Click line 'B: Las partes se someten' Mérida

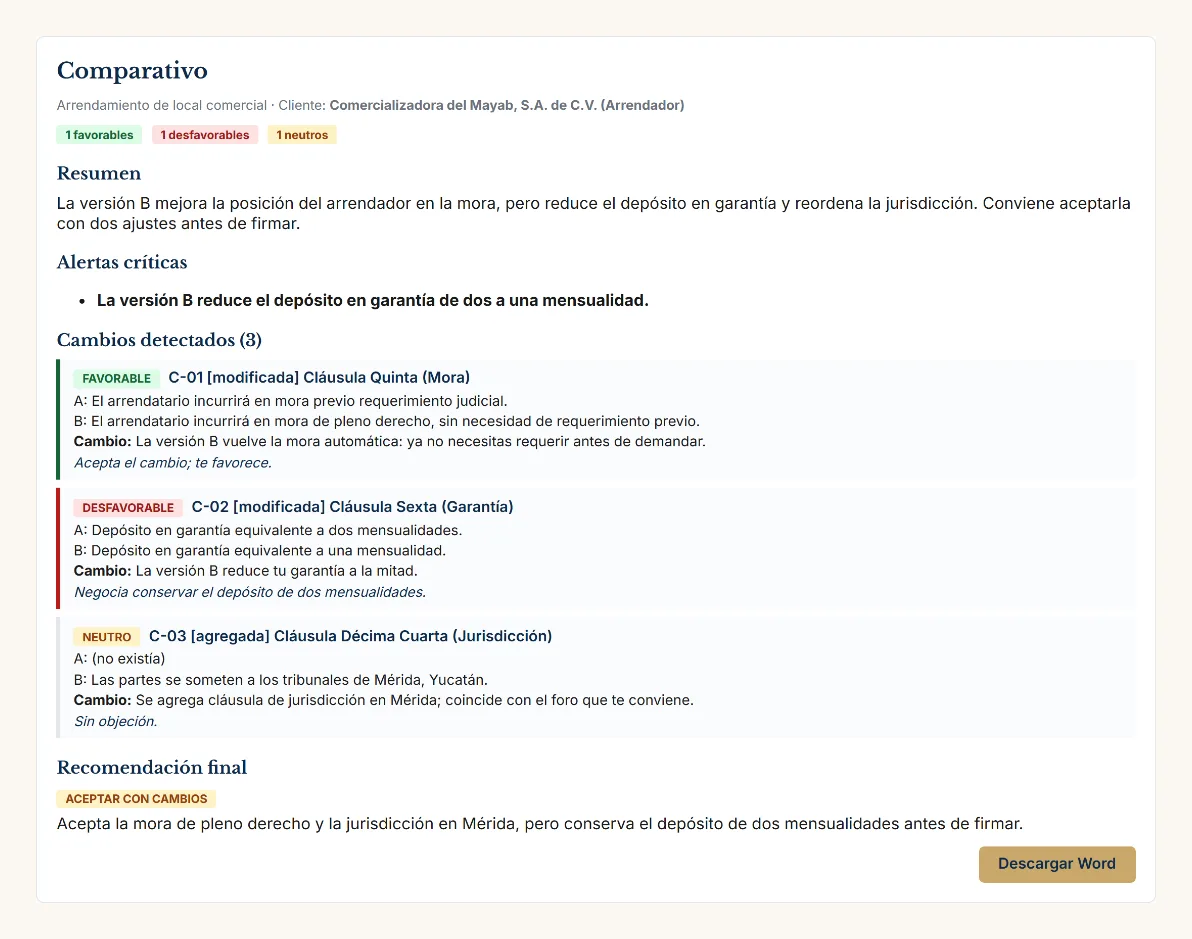point(281,680)
